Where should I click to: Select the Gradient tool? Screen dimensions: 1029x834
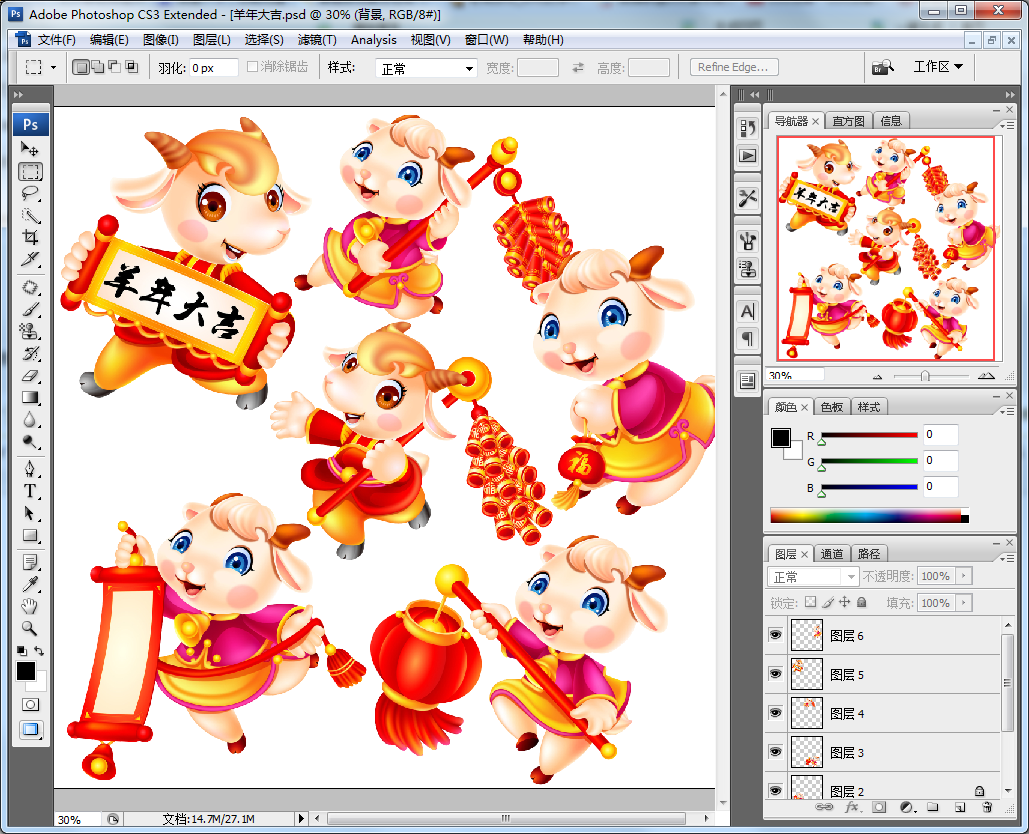point(30,397)
